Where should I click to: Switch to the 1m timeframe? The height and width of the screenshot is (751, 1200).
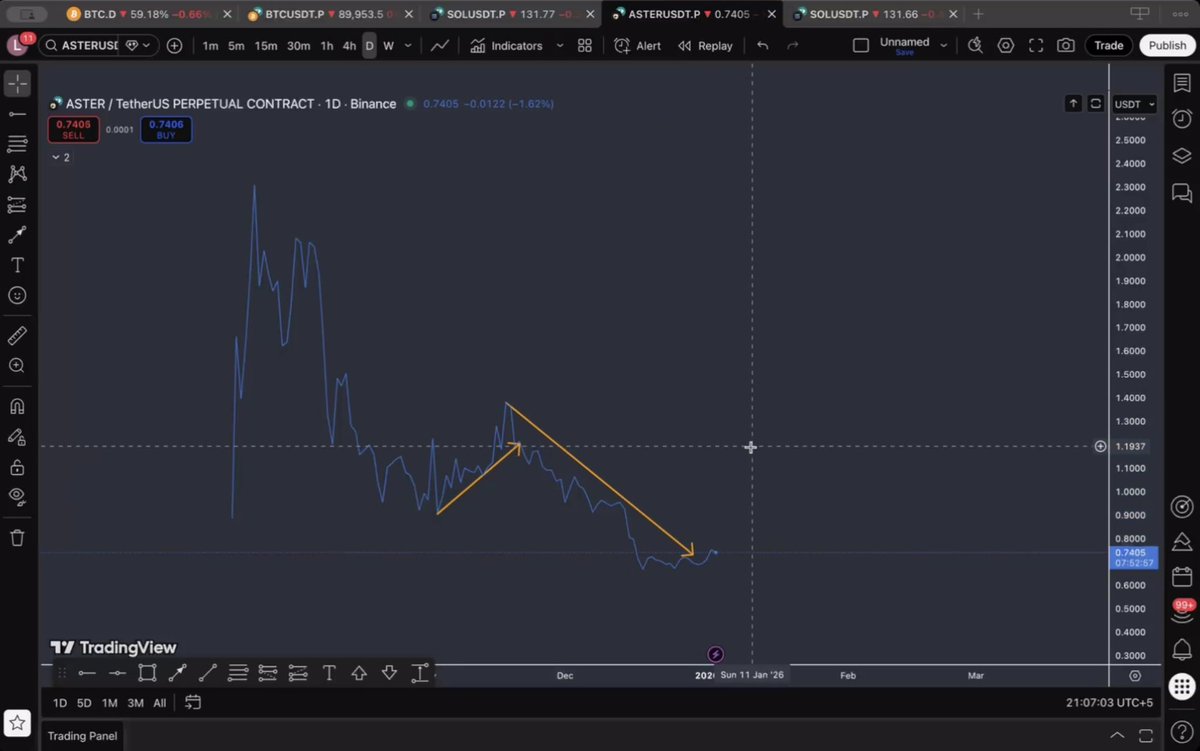tap(210, 46)
